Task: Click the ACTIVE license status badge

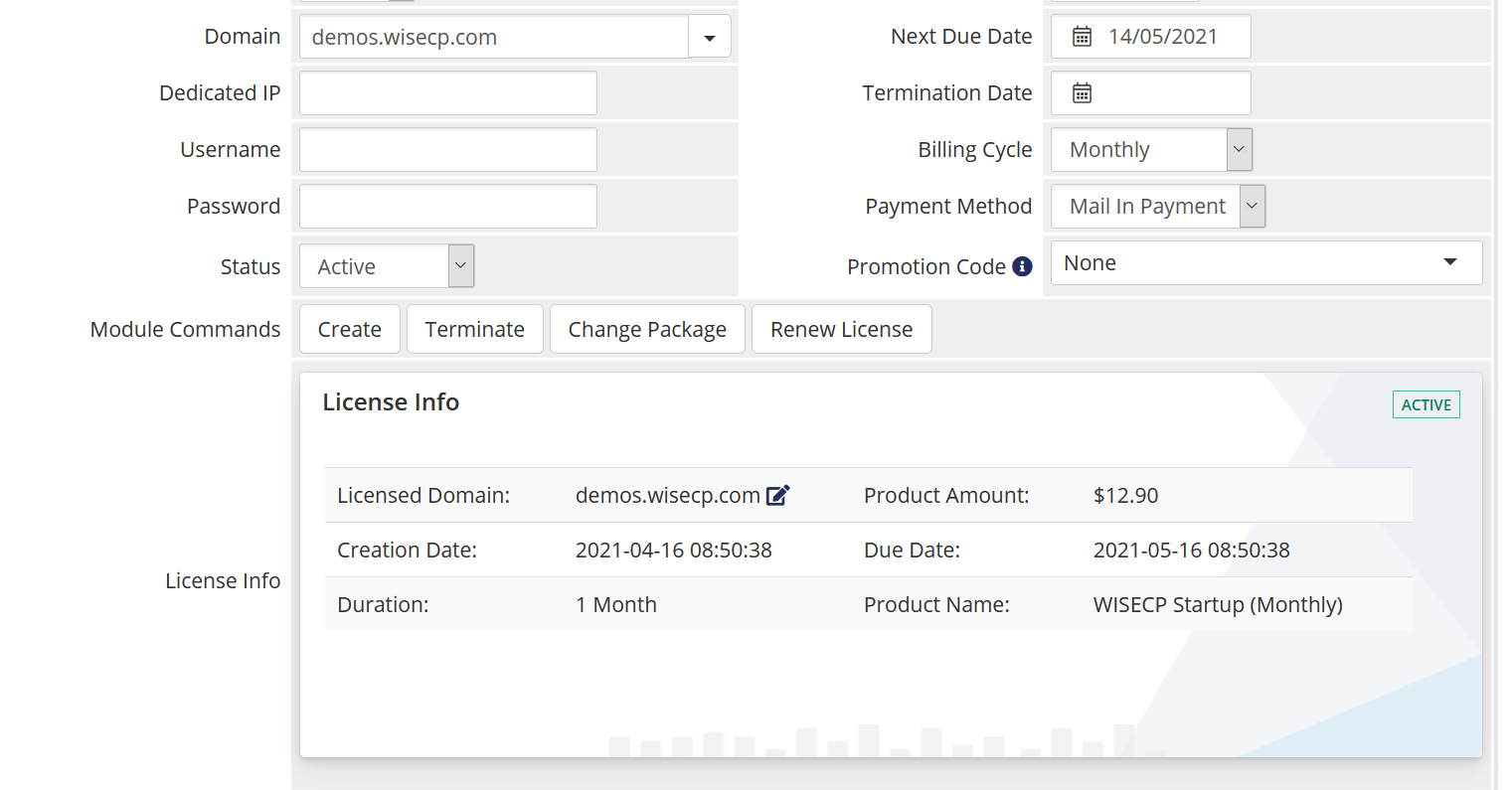Action: coord(1427,404)
